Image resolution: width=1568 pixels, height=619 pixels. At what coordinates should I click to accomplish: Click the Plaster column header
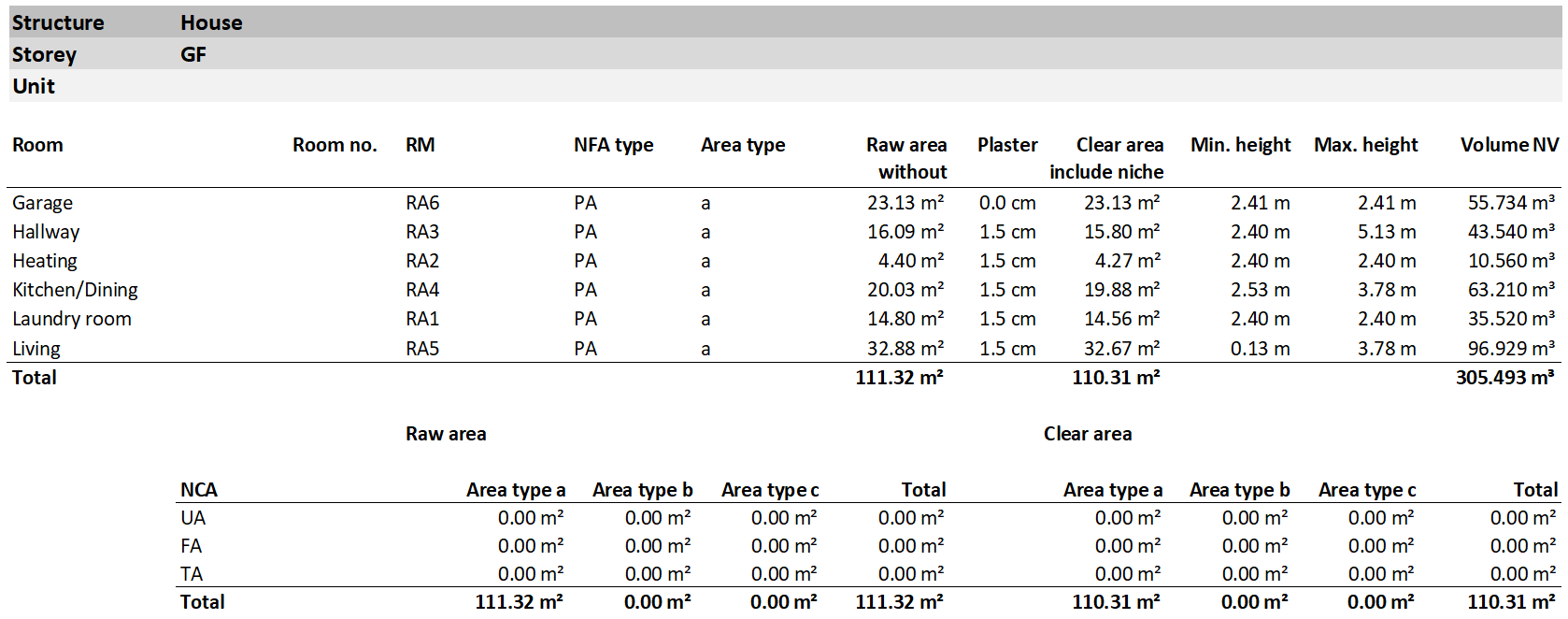(x=1007, y=145)
